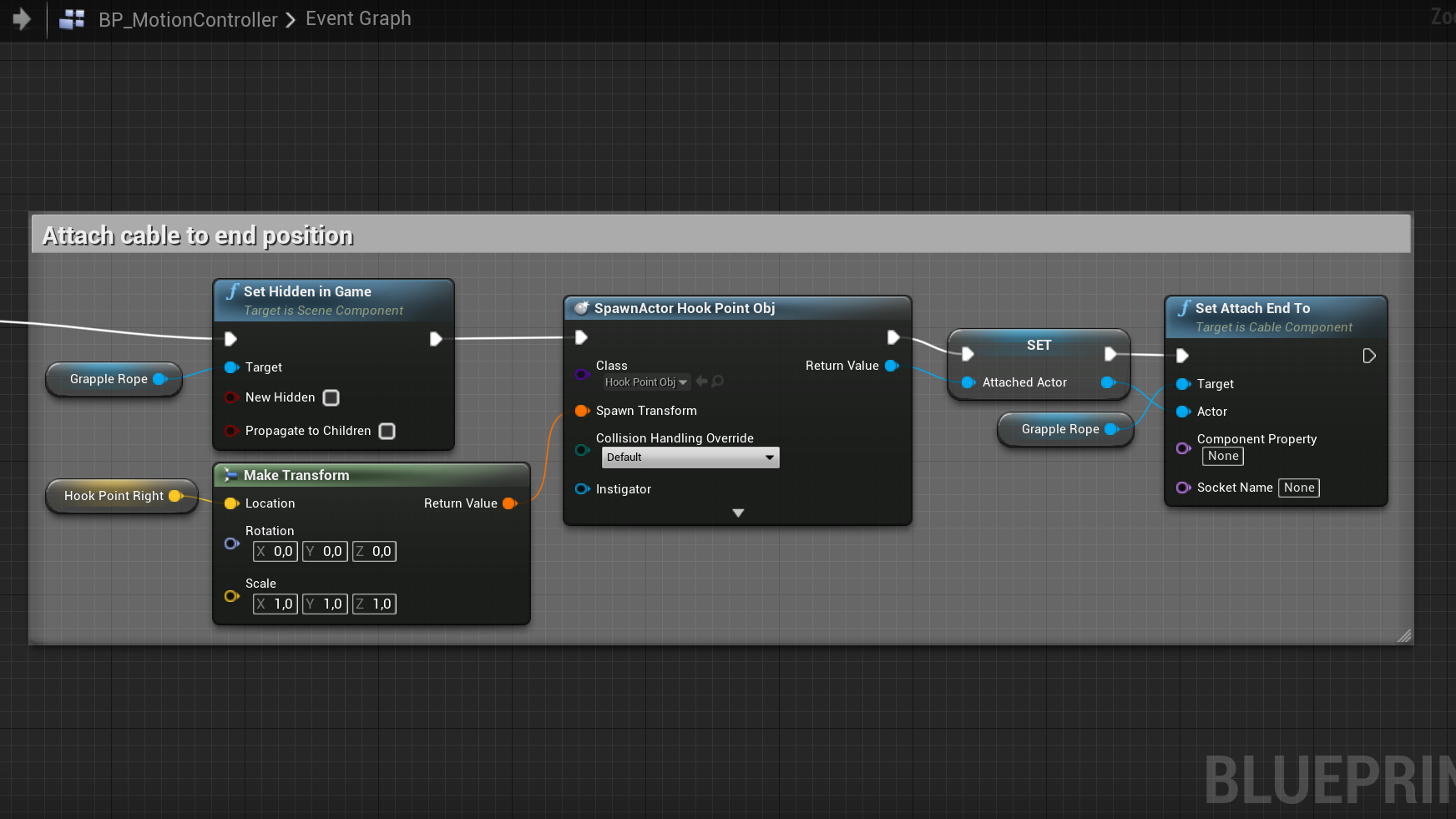Image resolution: width=1456 pixels, height=819 pixels.
Task: Click Make Transform Return Value output pin
Action: (509, 503)
